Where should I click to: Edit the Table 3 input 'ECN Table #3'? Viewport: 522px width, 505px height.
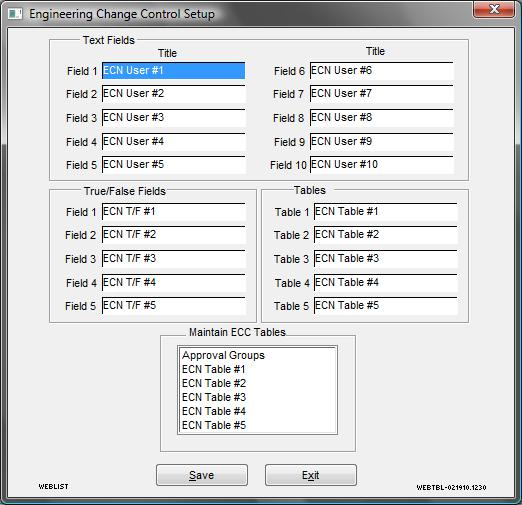(x=386, y=259)
